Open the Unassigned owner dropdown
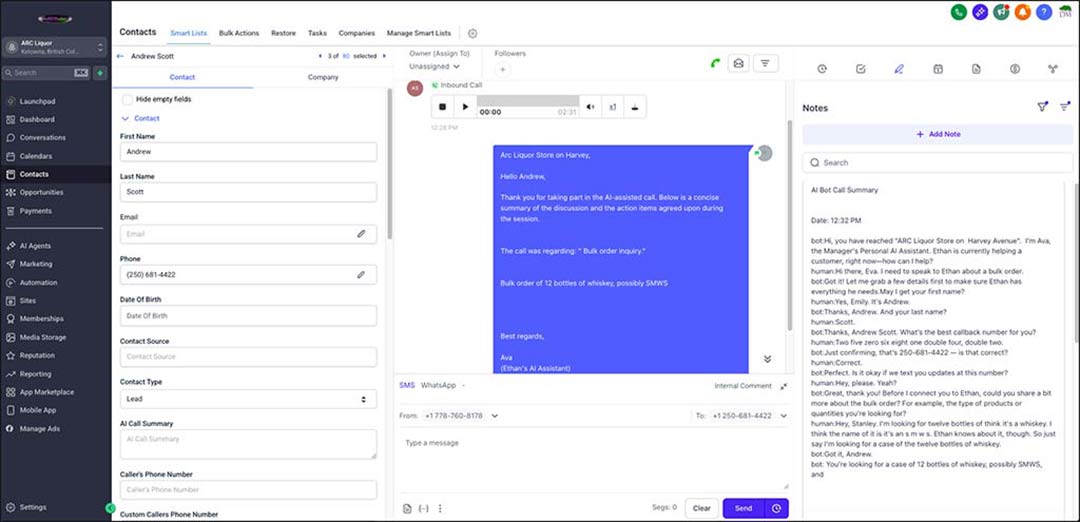The width and height of the screenshot is (1080, 522). pyautogui.click(x=434, y=67)
